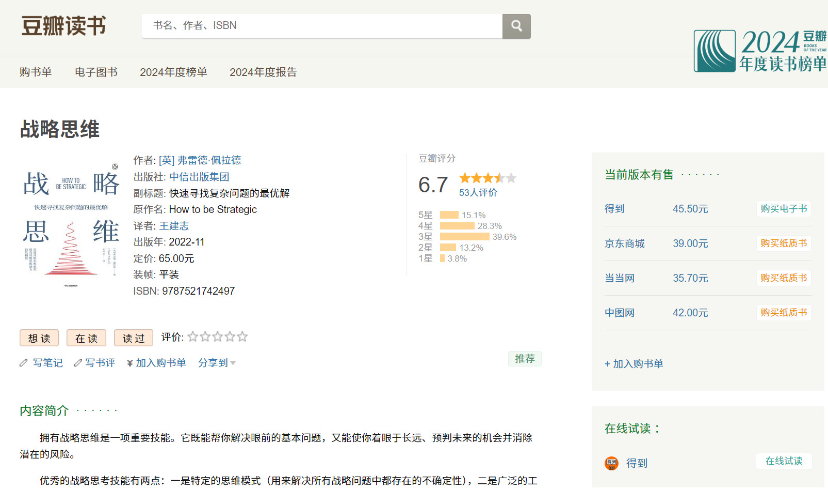Open author link 弗雷德·佩拉德

[200, 160]
